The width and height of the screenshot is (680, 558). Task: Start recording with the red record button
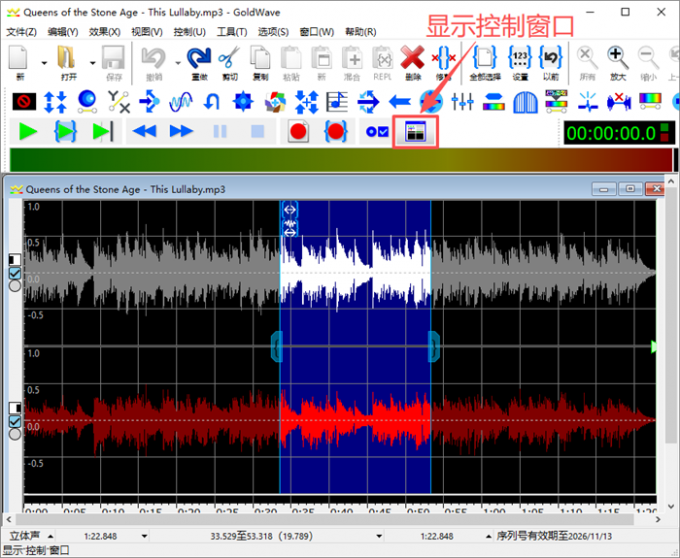(298, 131)
